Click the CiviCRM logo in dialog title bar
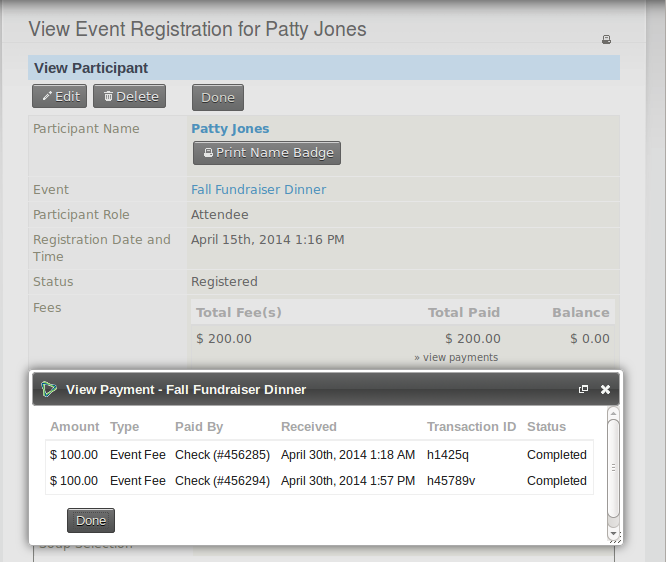 (x=48, y=389)
